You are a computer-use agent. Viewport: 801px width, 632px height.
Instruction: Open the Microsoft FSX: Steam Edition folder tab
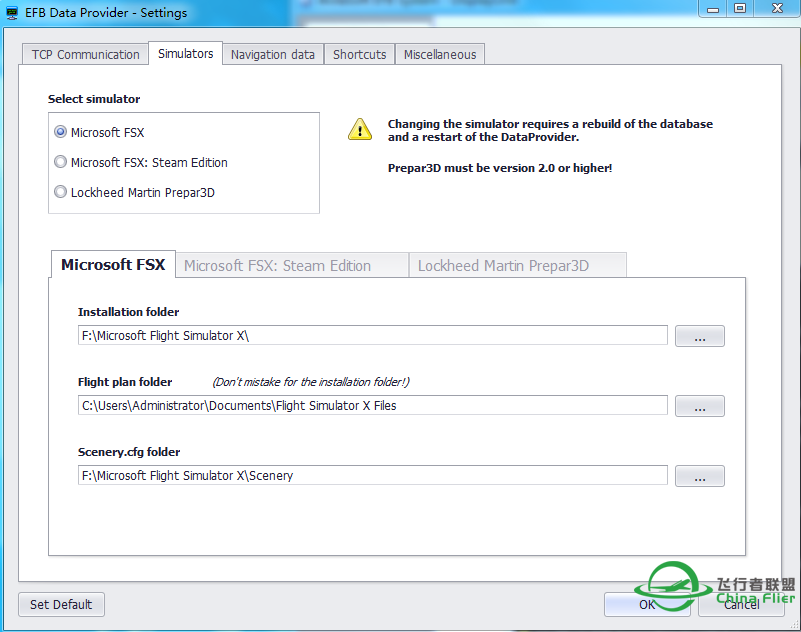tap(292, 265)
